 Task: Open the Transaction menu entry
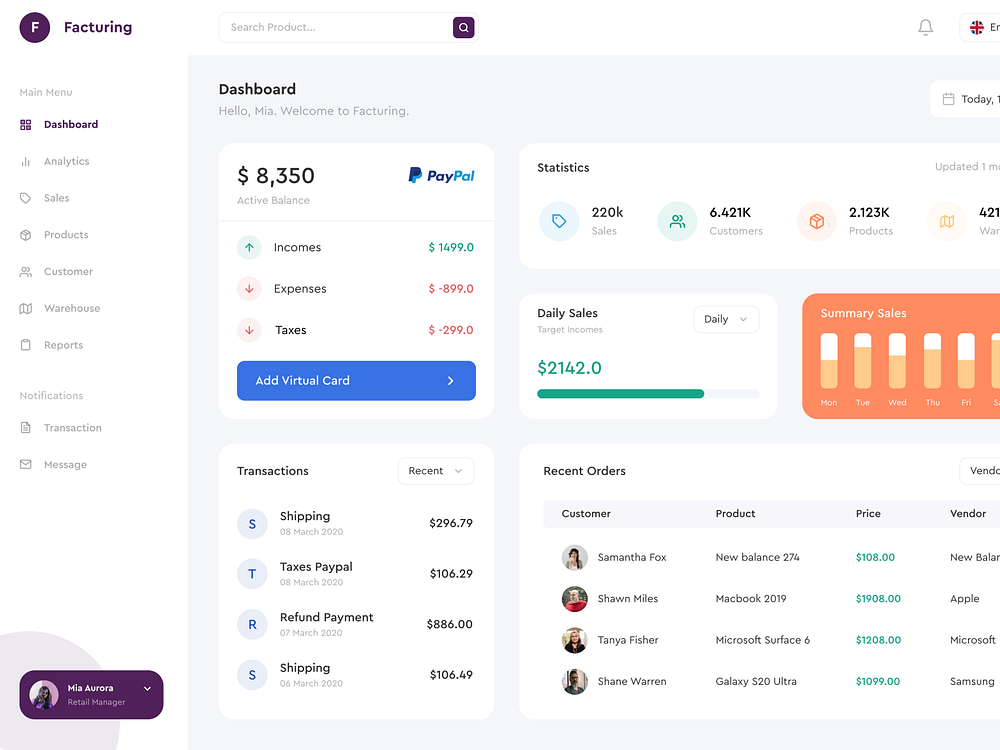(70, 427)
